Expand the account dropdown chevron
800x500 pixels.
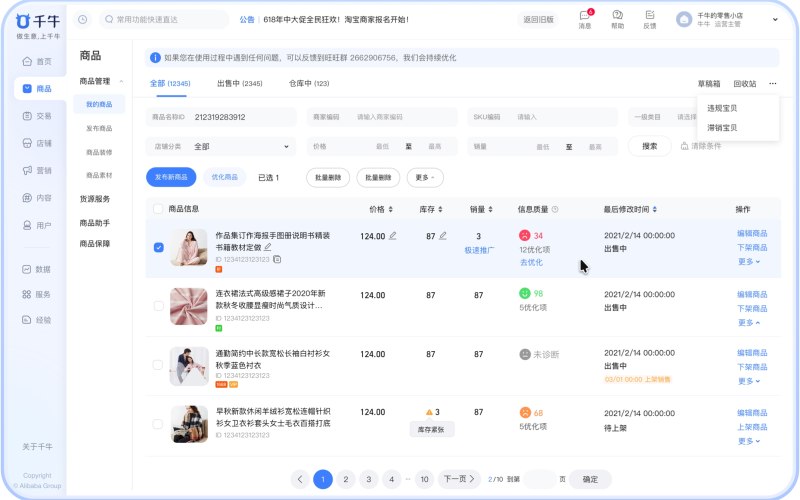click(x=775, y=20)
